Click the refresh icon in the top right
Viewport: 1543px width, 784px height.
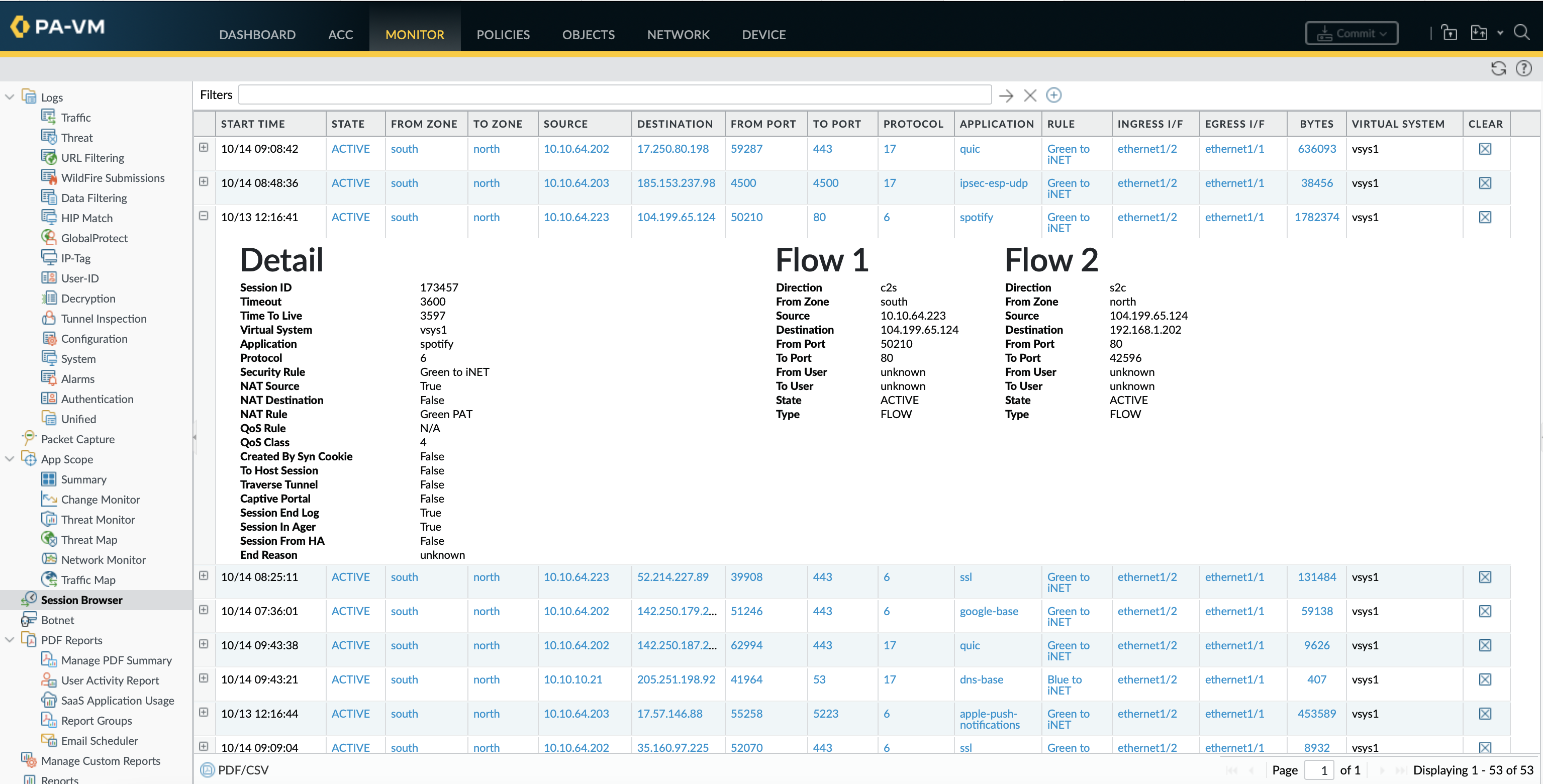[x=1498, y=69]
